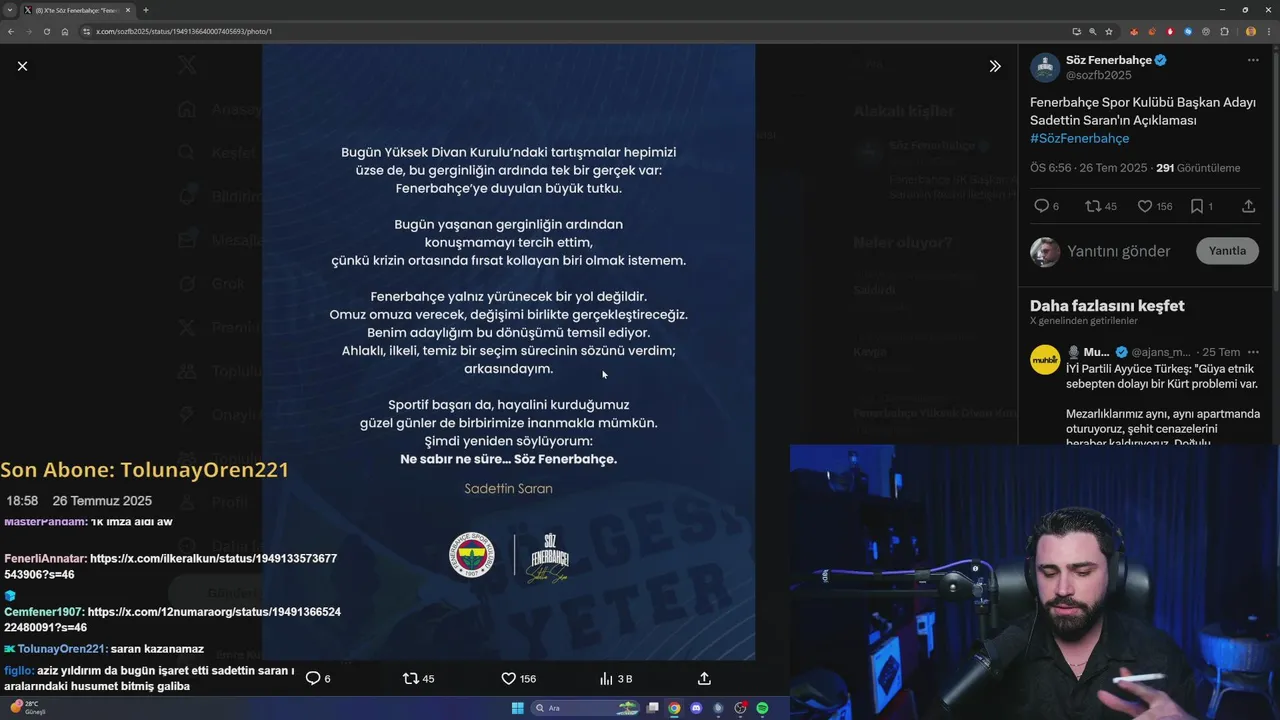Open the 12numaraorg x.com link in chat
The height and width of the screenshot is (720, 1280).
172,619
